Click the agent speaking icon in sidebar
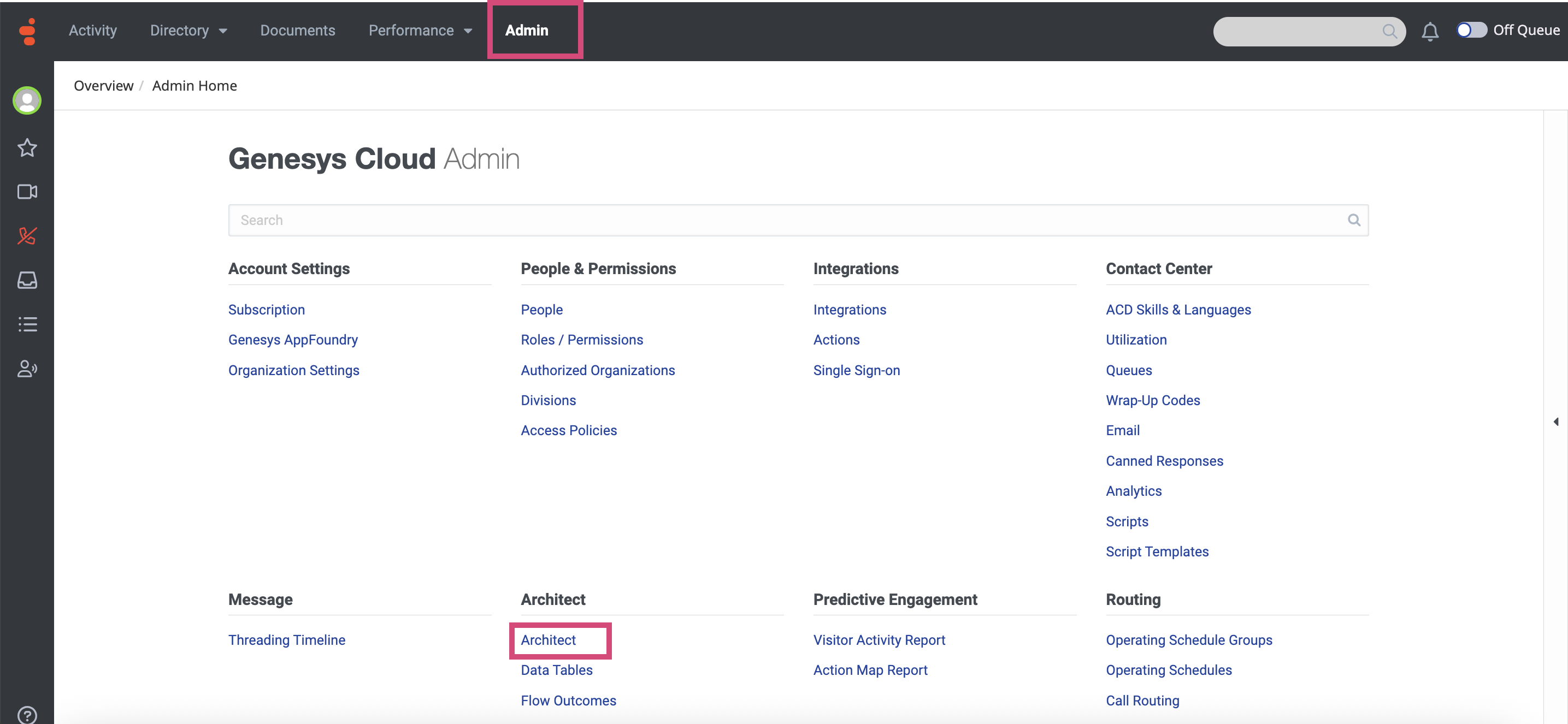Screen dimensions: 1568x724 pyautogui.click(x=27, y=369)
